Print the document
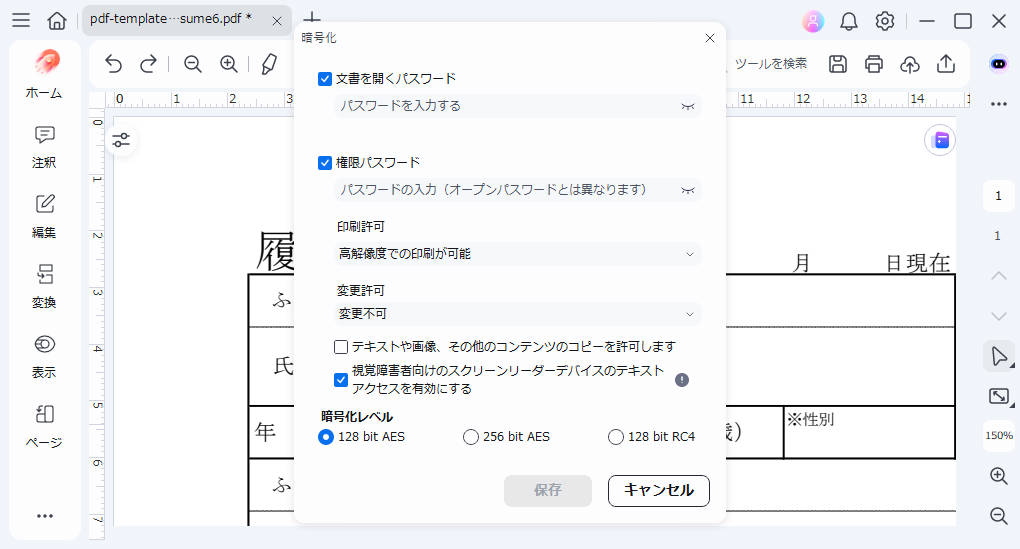 click(874, 64)
